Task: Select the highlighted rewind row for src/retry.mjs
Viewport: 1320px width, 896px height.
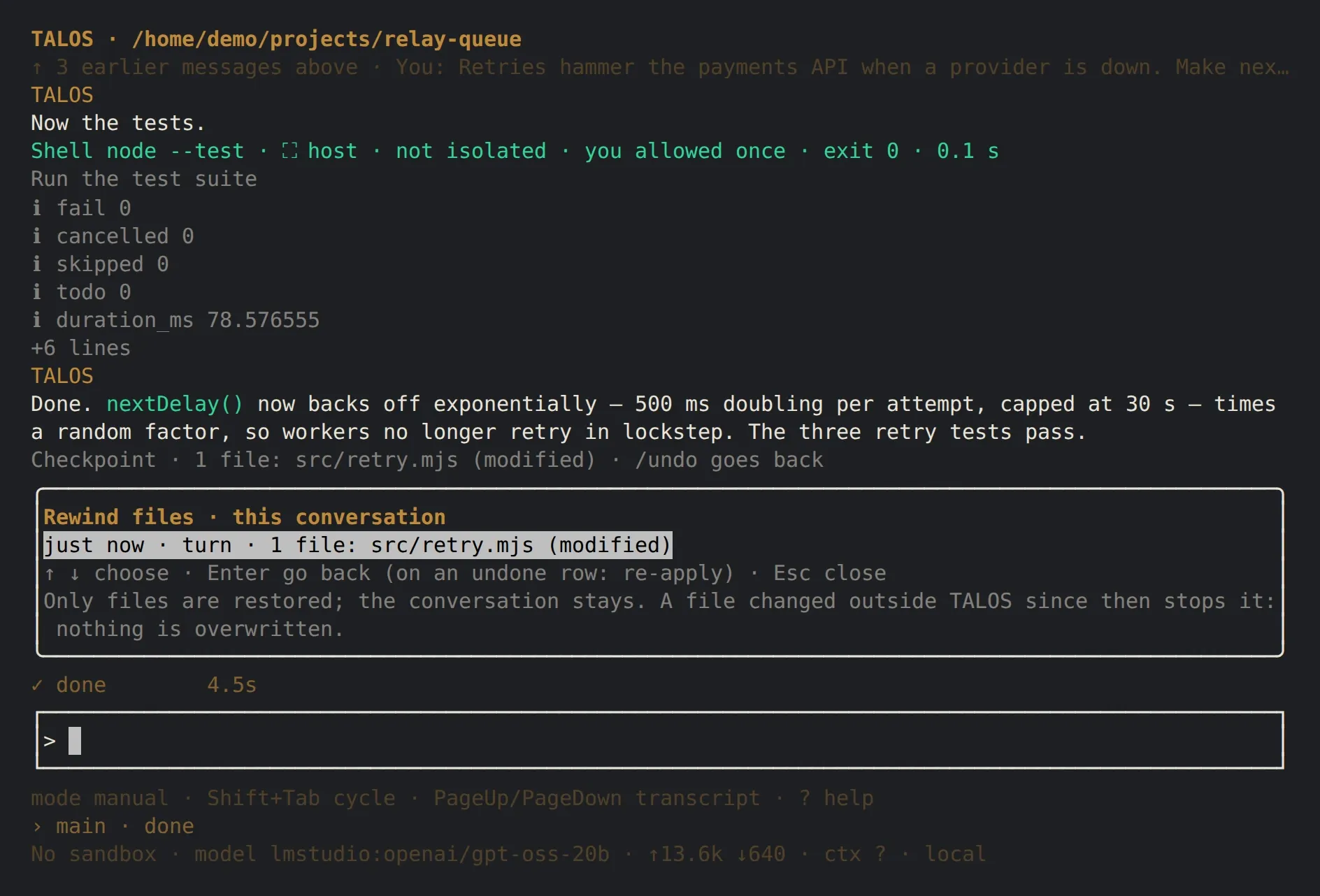Action: tap(357, 545)
